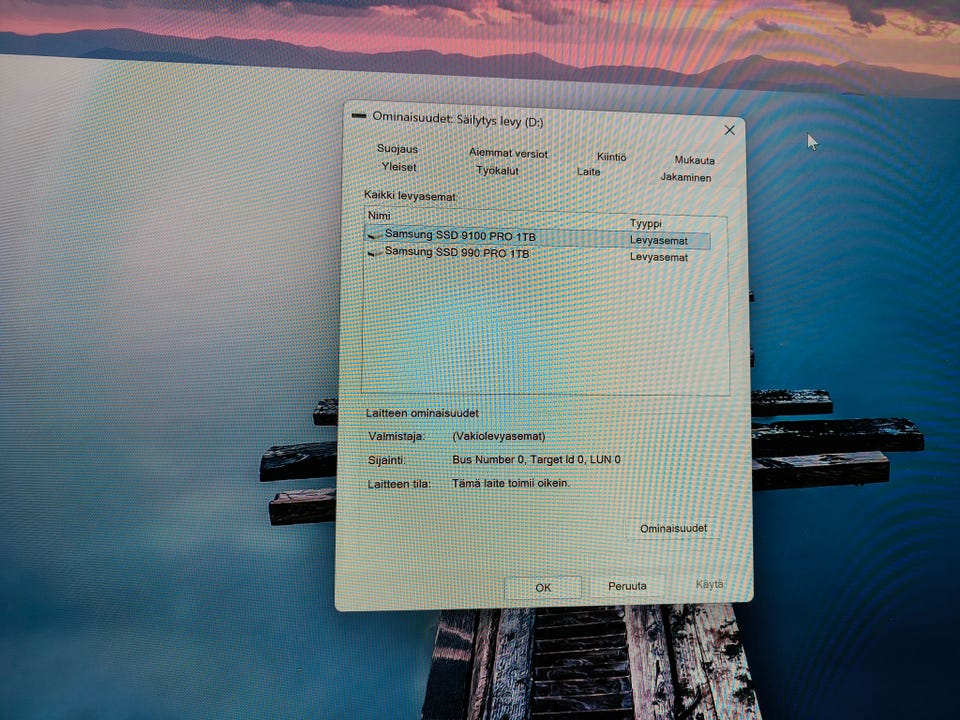Screen dimensions: 960x720
Task: Click the Nimi column header
Action: (379, 216)
